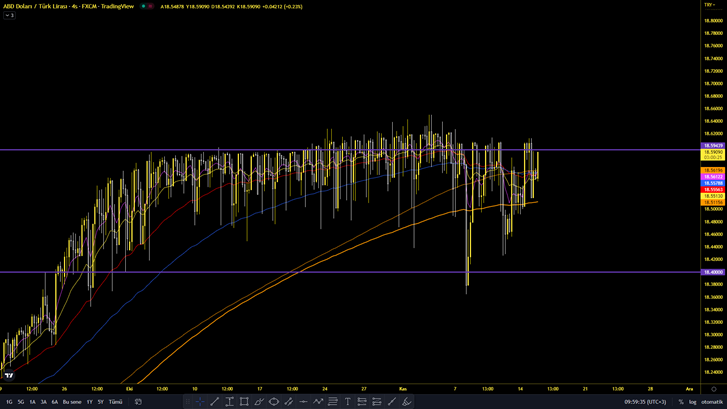Toggle percent scale mode

point(681,402)
